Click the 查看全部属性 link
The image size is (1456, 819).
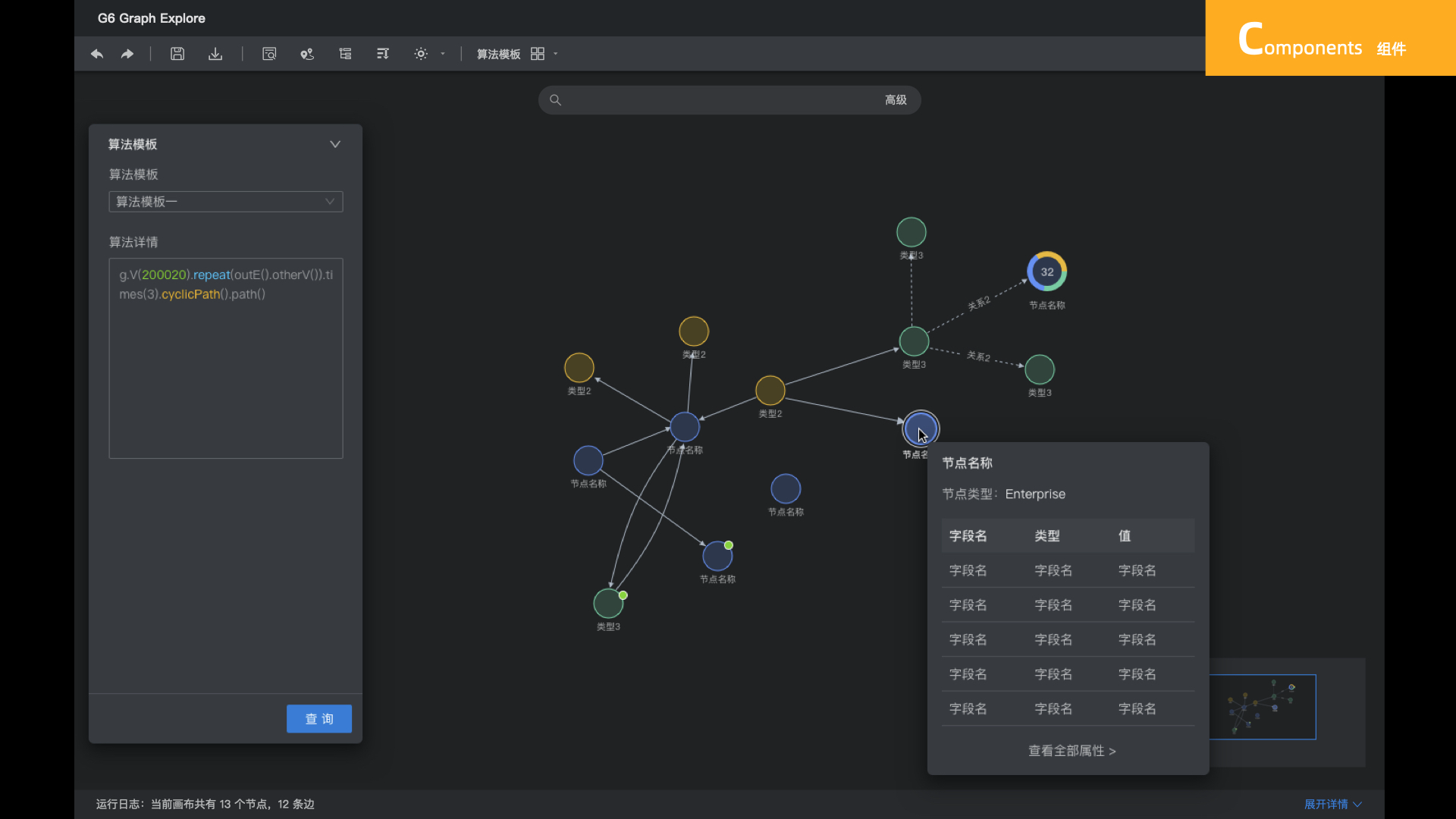(1072, 751)
